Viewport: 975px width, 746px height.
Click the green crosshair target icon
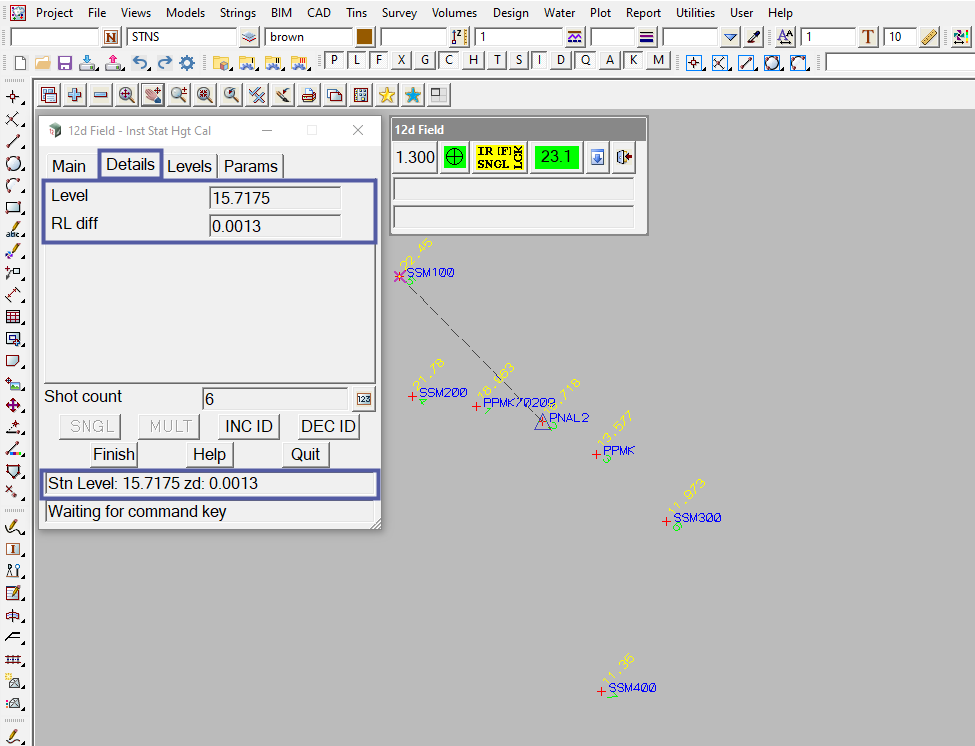pos(455,157)
